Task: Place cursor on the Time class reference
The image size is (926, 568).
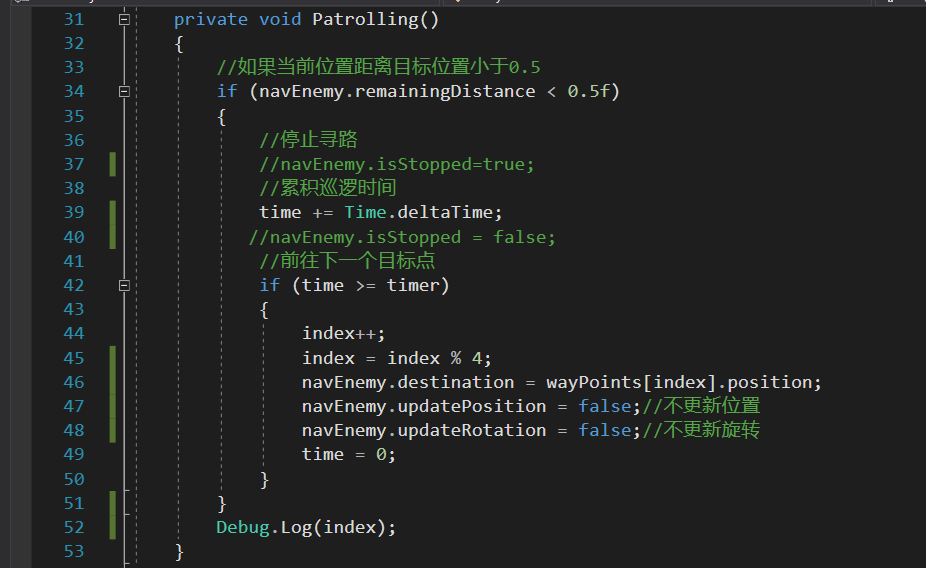Action: [x=365, y=213]
